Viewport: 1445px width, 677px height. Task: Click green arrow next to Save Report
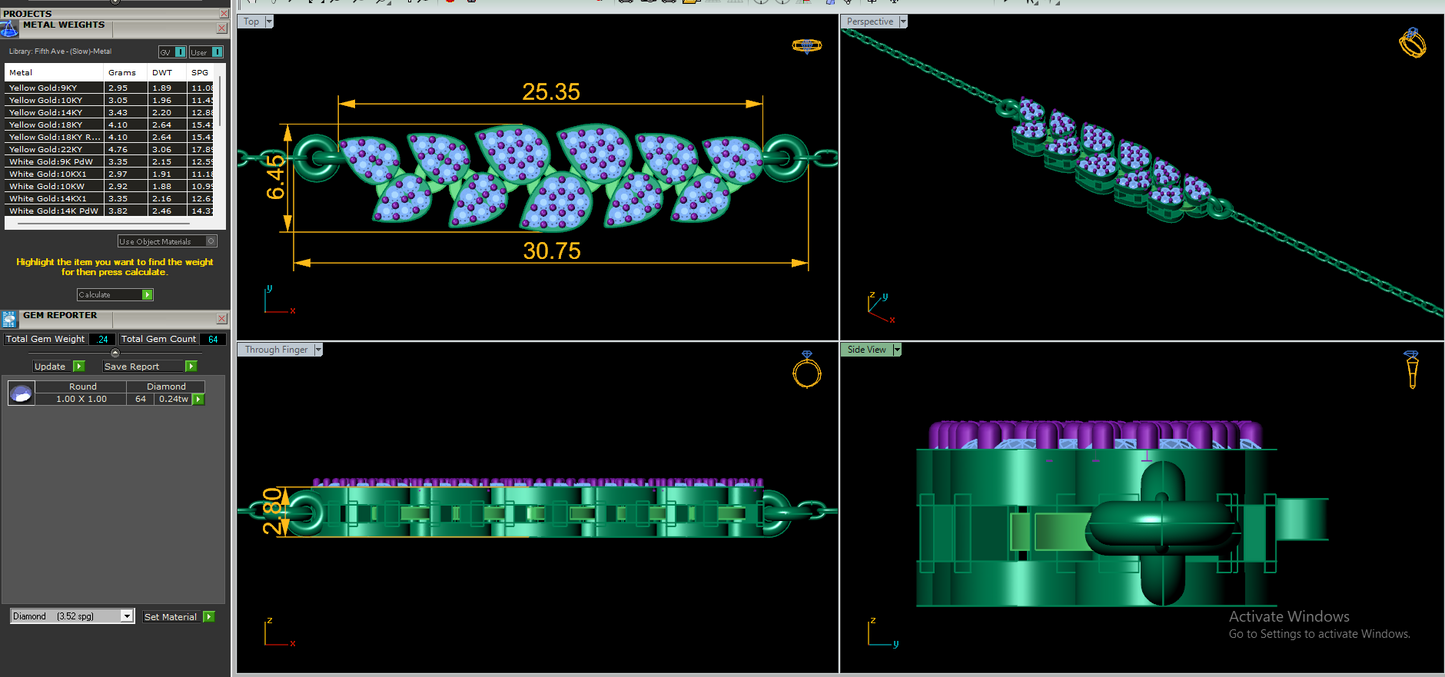[191, 366]
